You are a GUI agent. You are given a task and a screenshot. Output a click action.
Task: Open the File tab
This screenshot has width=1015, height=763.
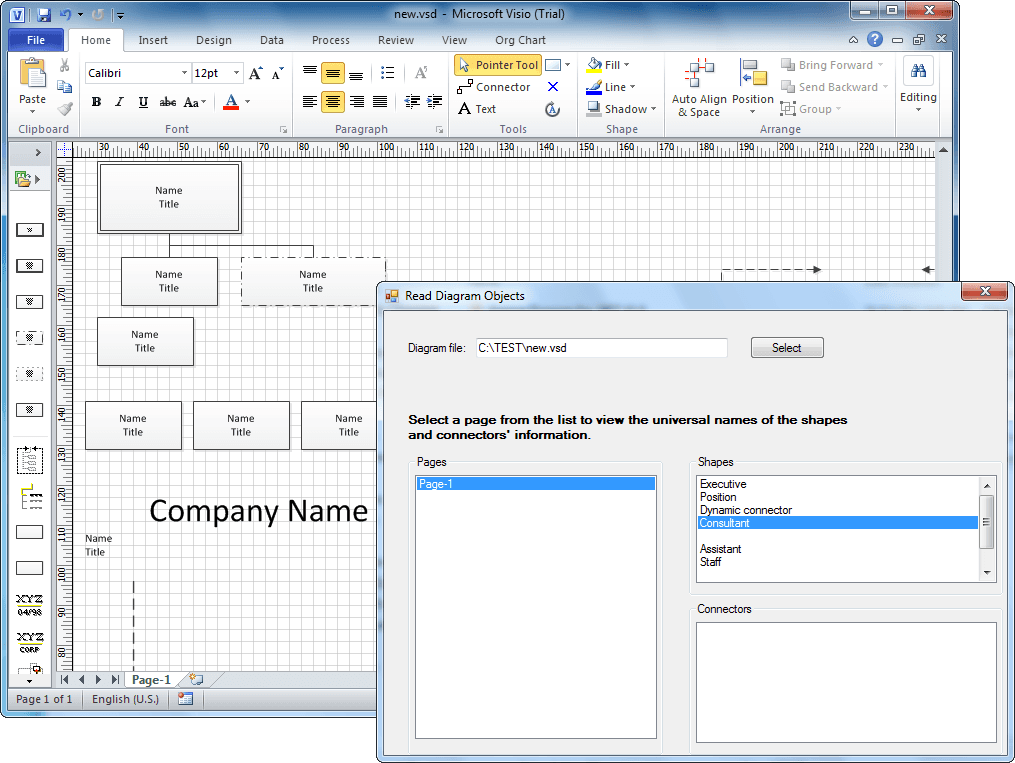point(36,40)
